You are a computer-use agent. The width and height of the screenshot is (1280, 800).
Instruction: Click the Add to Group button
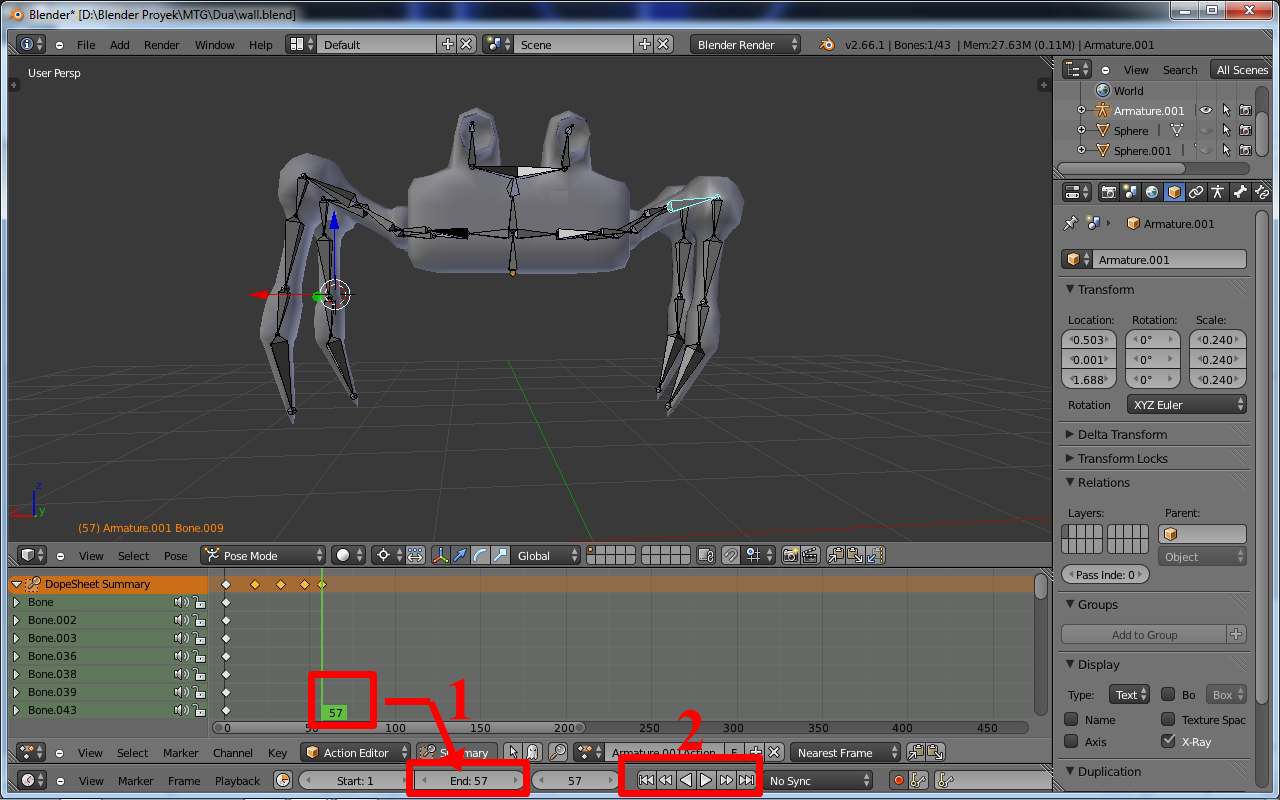(x=1146, y=634)
